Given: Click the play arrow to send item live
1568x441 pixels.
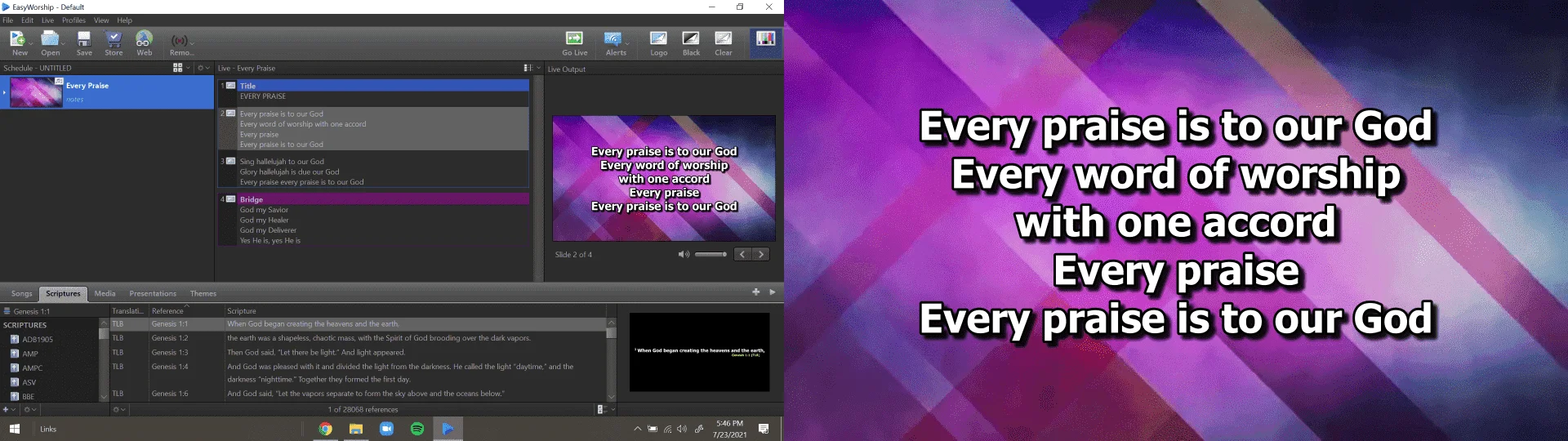Looking at the screenshot, I should (773, 292).
